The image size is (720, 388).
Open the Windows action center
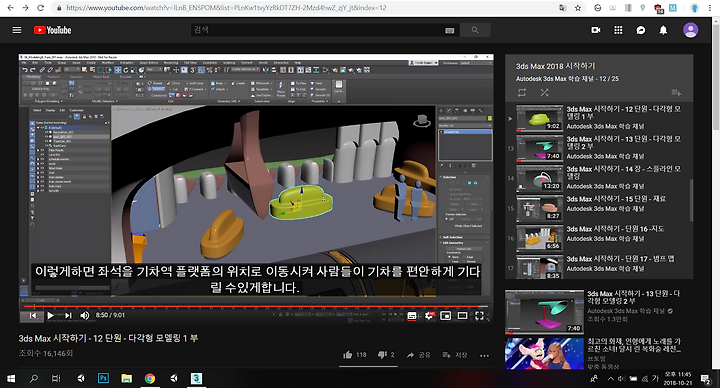tap(705, 379)
